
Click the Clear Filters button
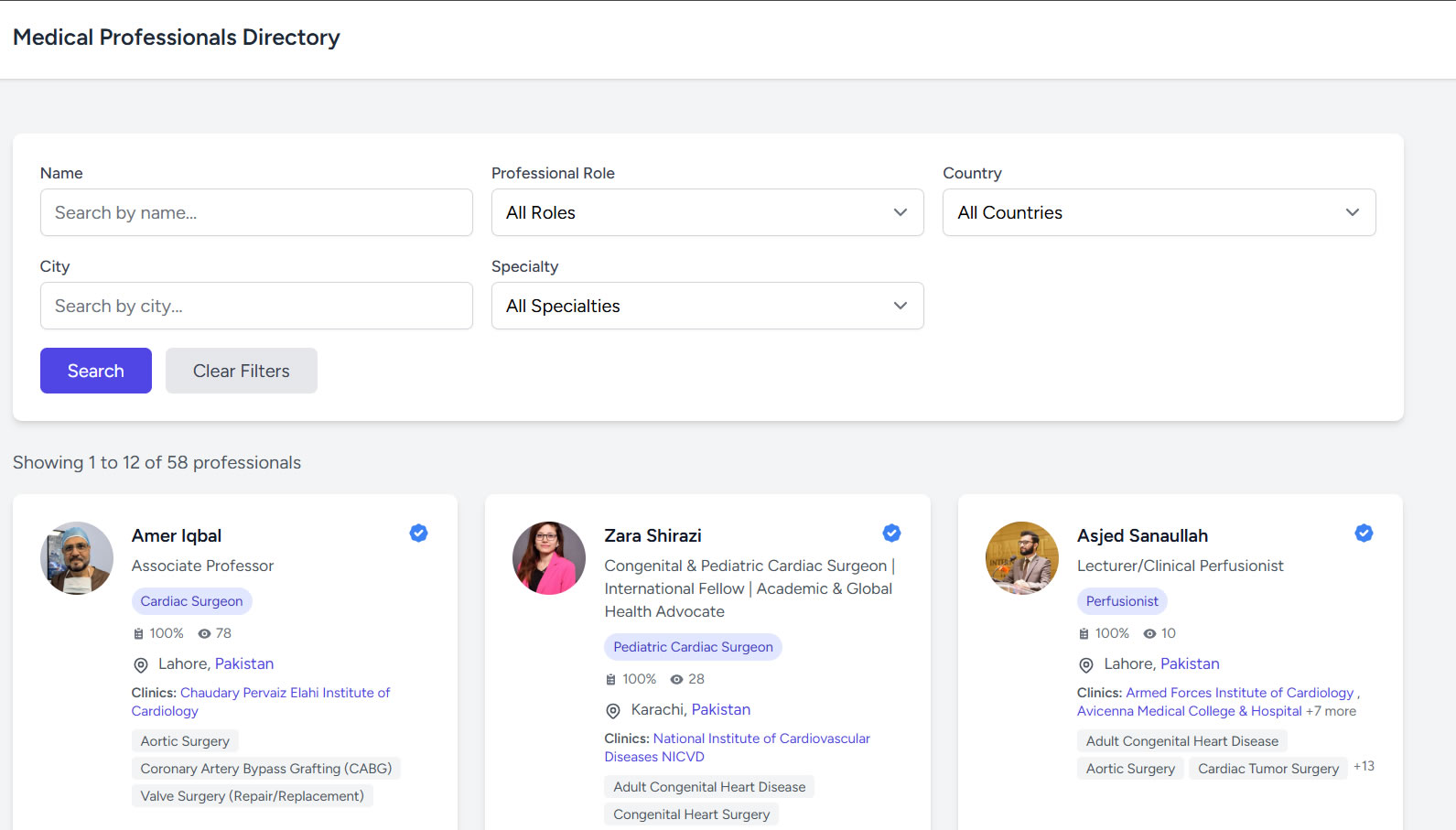click(241, 371)
